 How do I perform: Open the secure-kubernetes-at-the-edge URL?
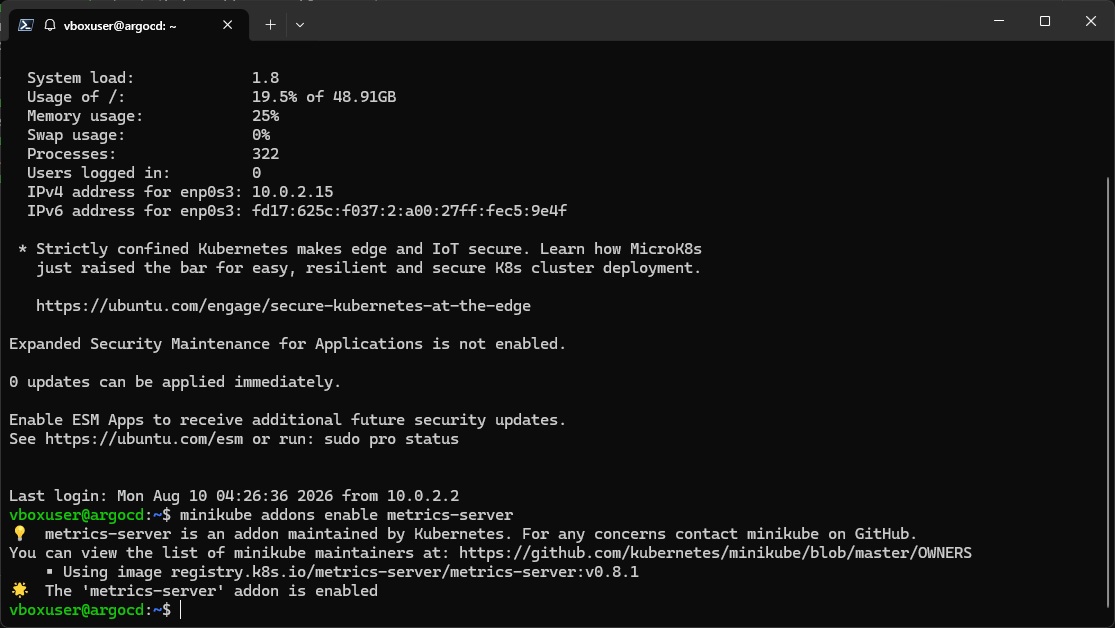283,306
